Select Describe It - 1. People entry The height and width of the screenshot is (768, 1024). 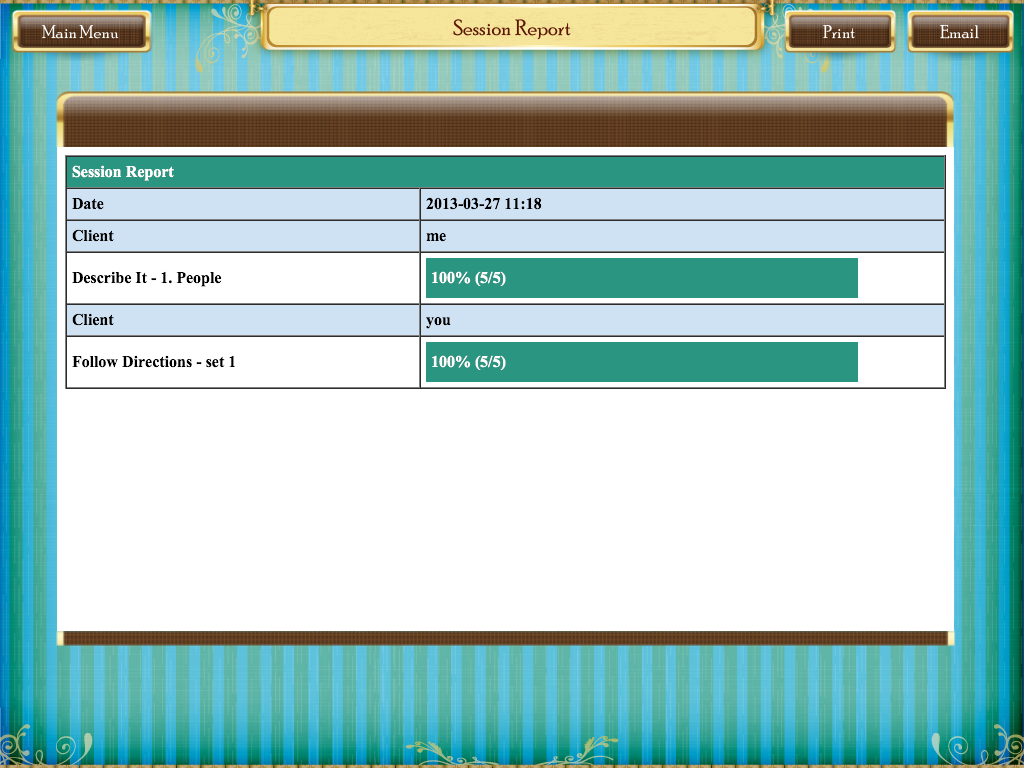pyautogui.click(x=146, y=277)
